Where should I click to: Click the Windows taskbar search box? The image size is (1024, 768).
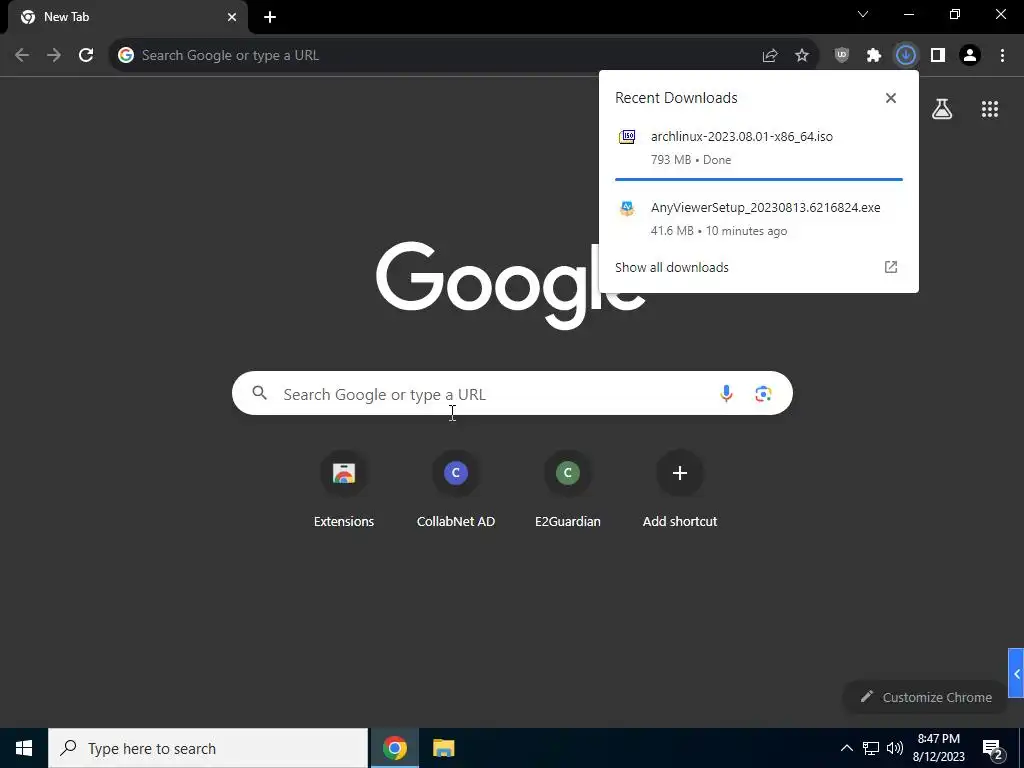pos(208,748)
